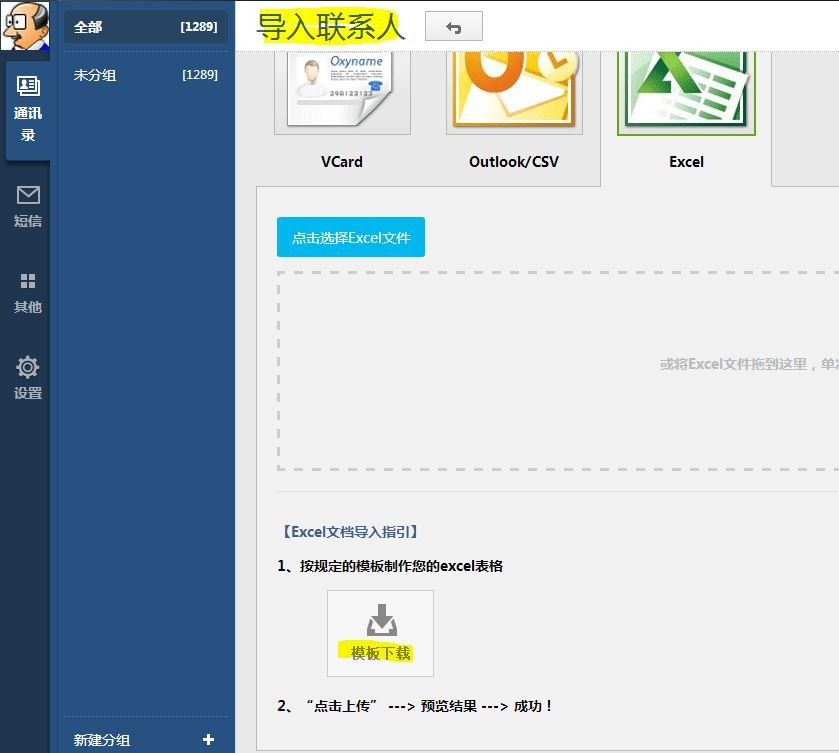This screenshot has height=753, width=839.
Task: Switch to the Outlook/CSV tab label
Action: coord(514,162)
